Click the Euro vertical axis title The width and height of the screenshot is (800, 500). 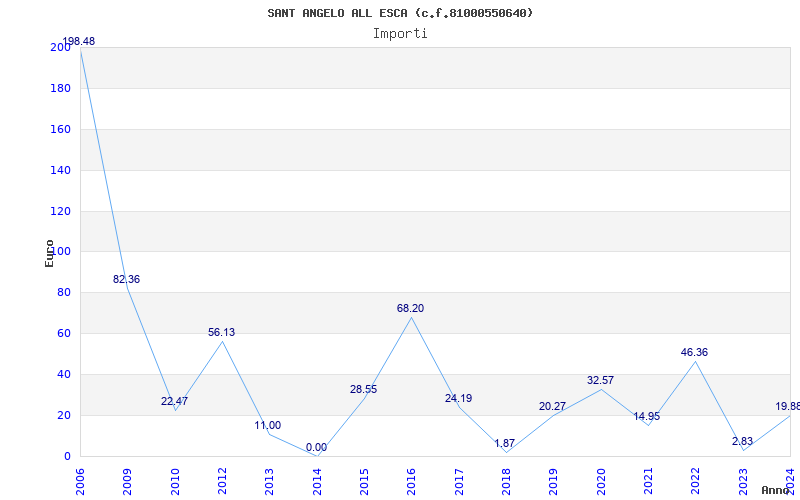point(49,253)
